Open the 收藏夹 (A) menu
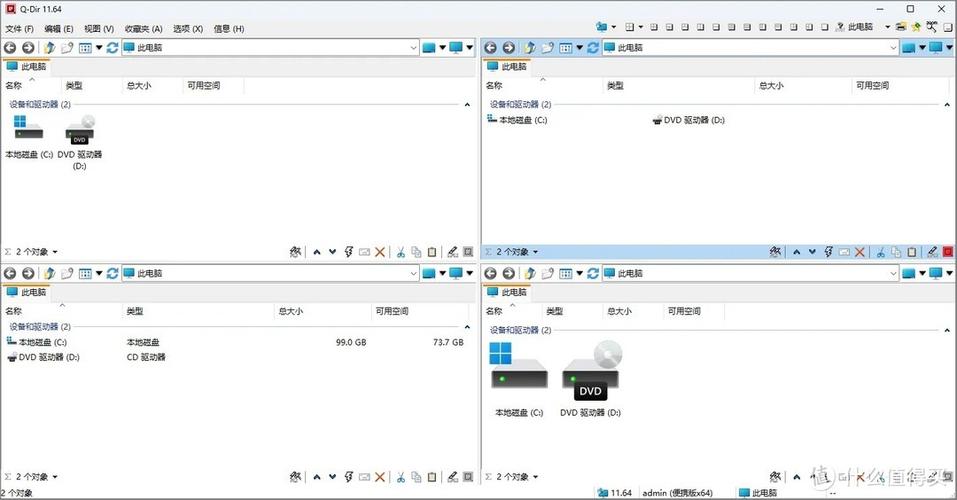The image size is (957, 500). point(143,29)
